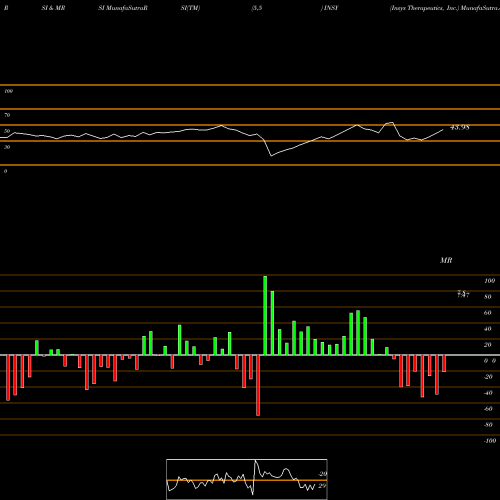This screenshot has width=500, height=500.
Task: Click the 'MR' panel title
Action: 446,260
